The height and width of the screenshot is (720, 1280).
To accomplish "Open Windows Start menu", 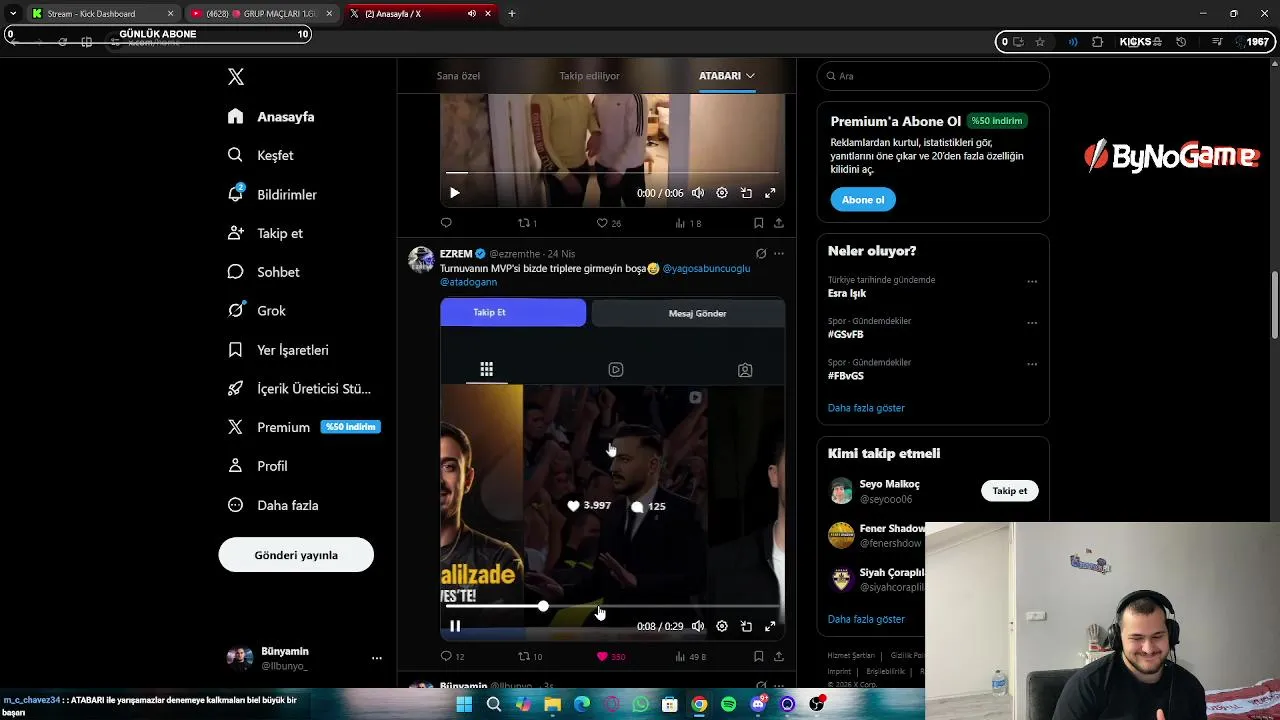I will click(464, 705).
